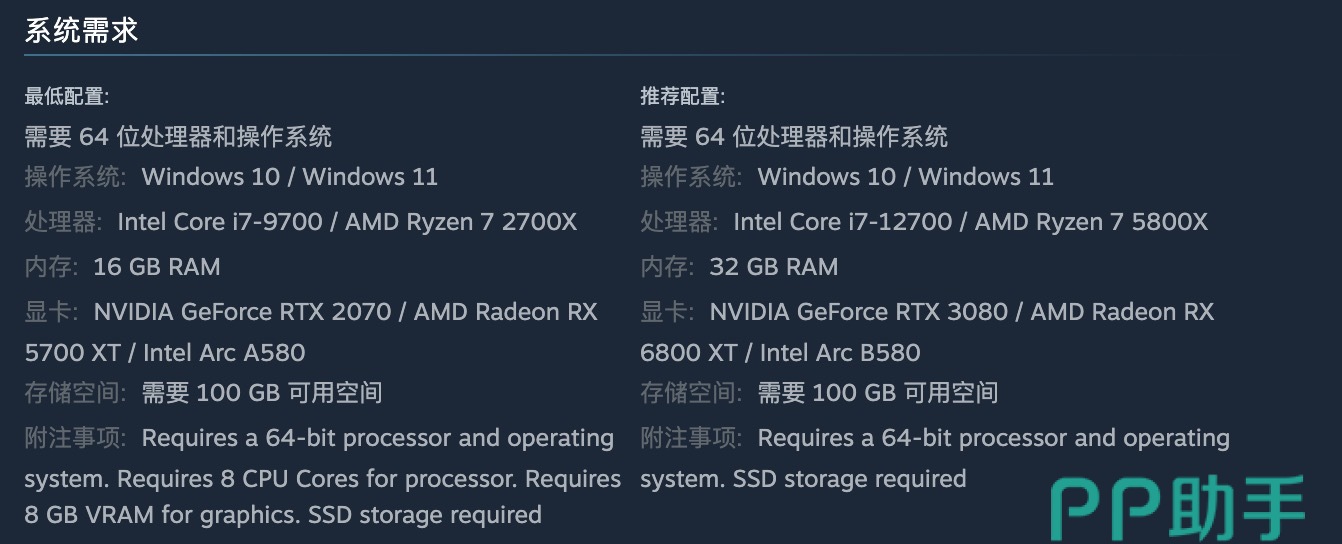The image size is (1342, 544).
Task: Select the 32 GB RAM memory text
Action: [773, 267]
